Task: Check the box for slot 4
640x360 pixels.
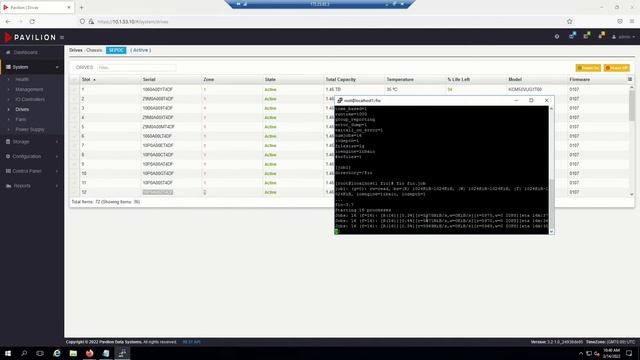Action: tap(74, 118)
